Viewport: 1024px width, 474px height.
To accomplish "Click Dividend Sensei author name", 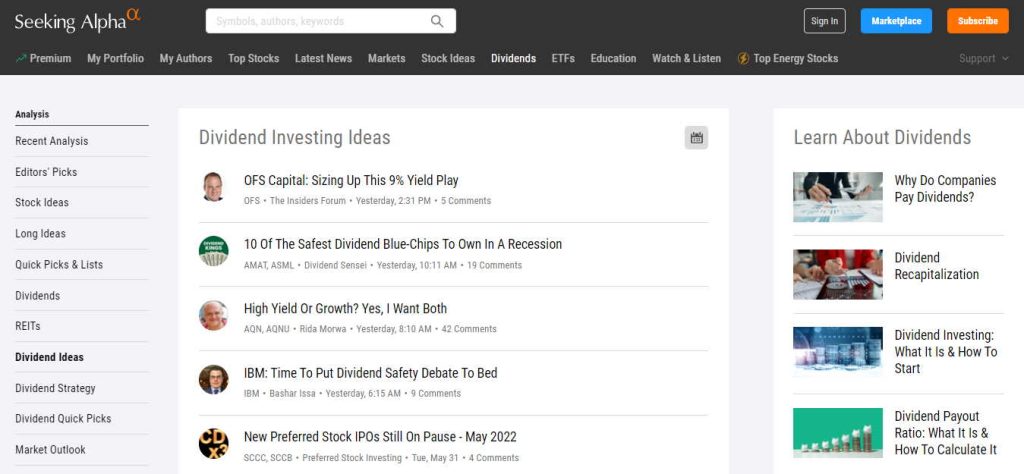I will [336, 266].
